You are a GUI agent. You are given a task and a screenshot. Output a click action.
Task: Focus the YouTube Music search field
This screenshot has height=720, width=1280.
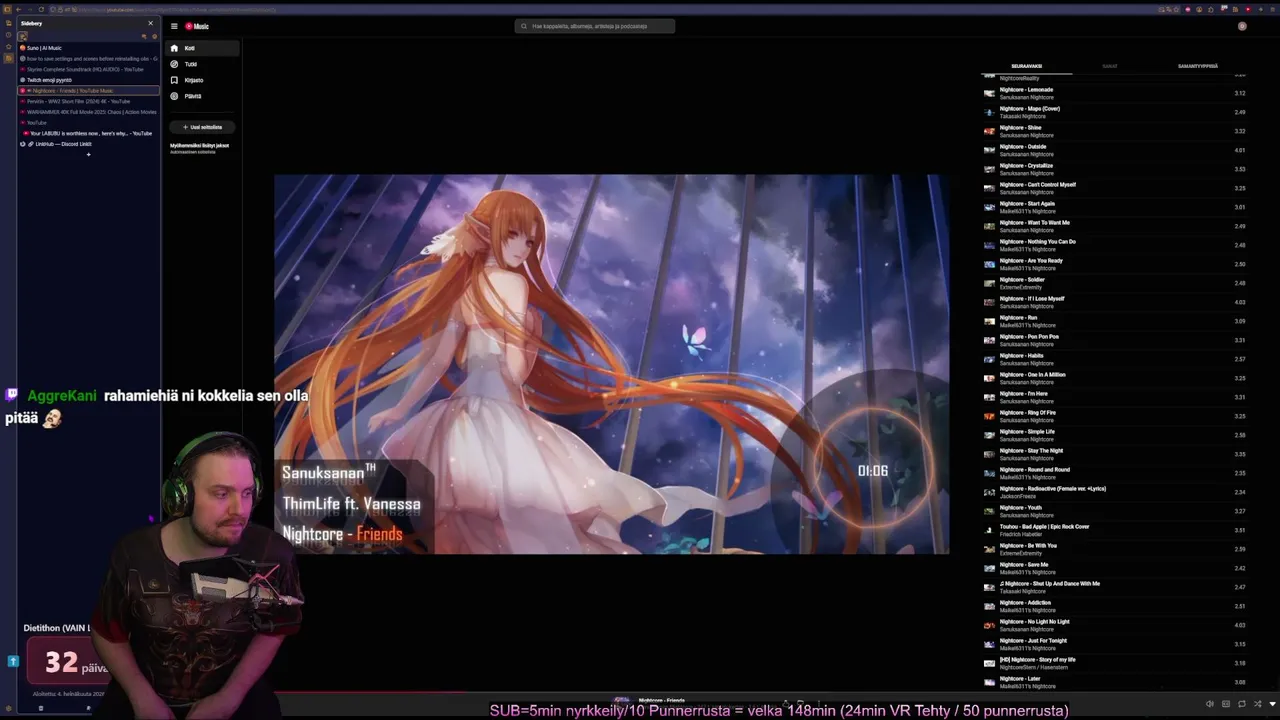tap(595, 26)
